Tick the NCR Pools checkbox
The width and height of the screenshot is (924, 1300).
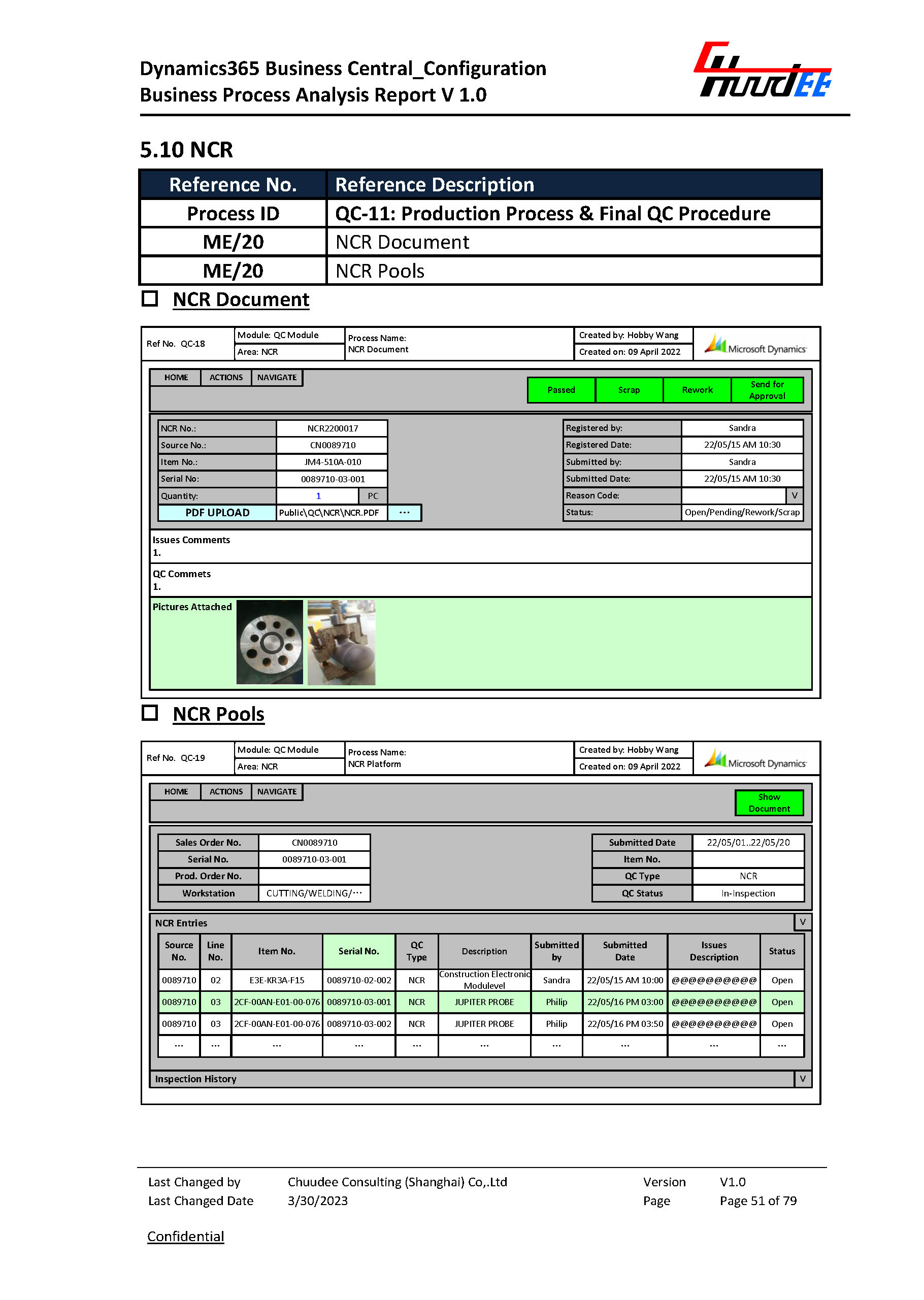150,713
